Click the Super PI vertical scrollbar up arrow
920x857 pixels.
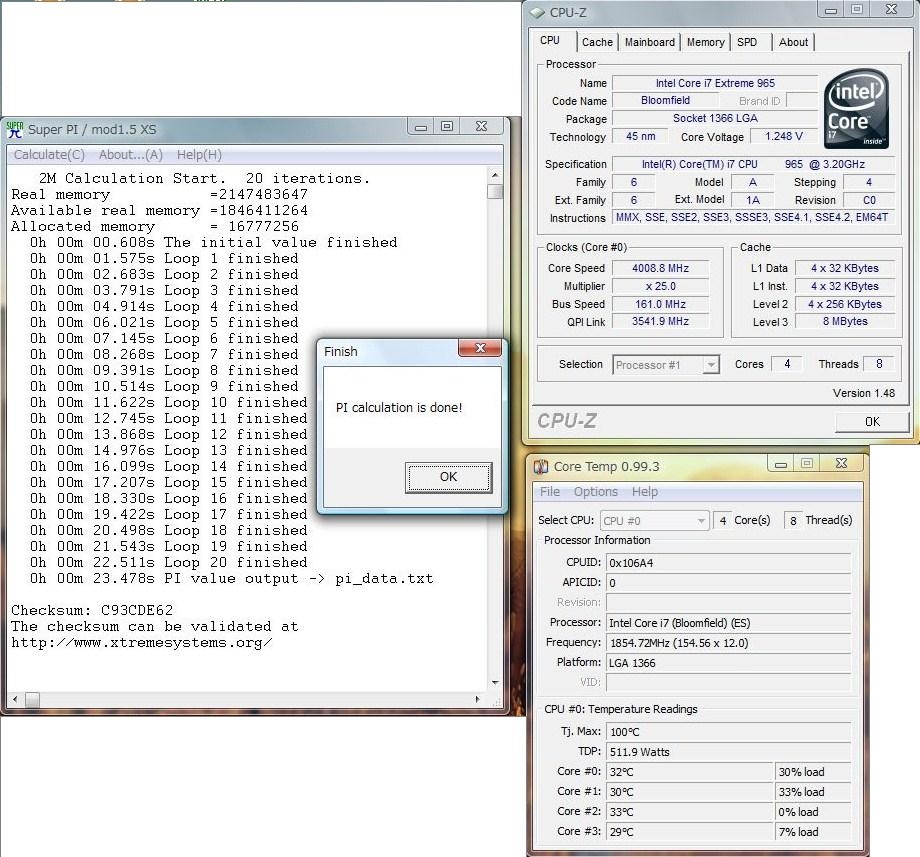click(496, 176)
